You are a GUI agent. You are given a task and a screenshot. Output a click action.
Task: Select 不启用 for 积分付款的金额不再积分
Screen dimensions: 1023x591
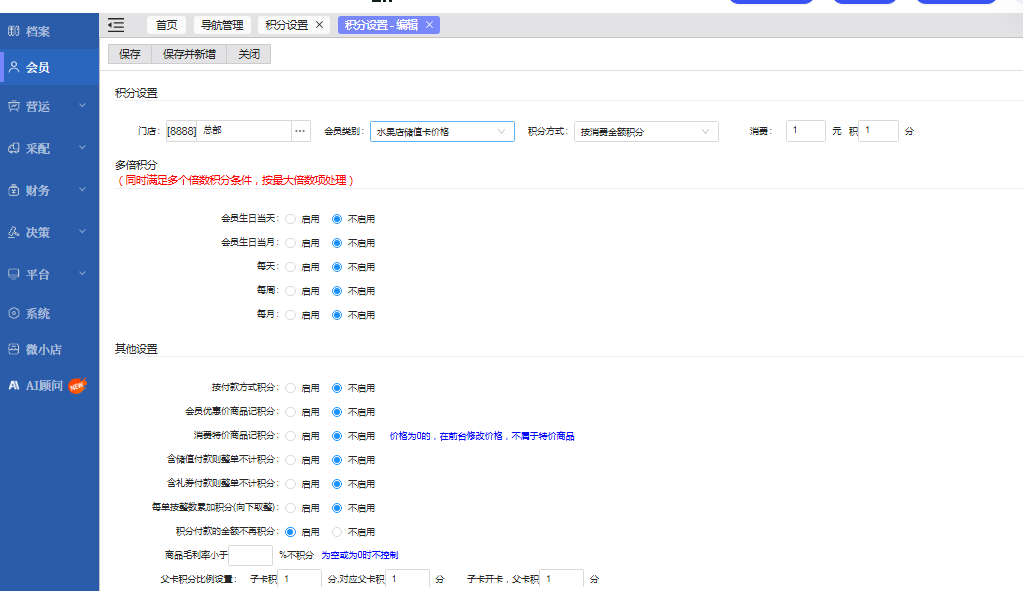pyautogui.click(x=337, y=532)
